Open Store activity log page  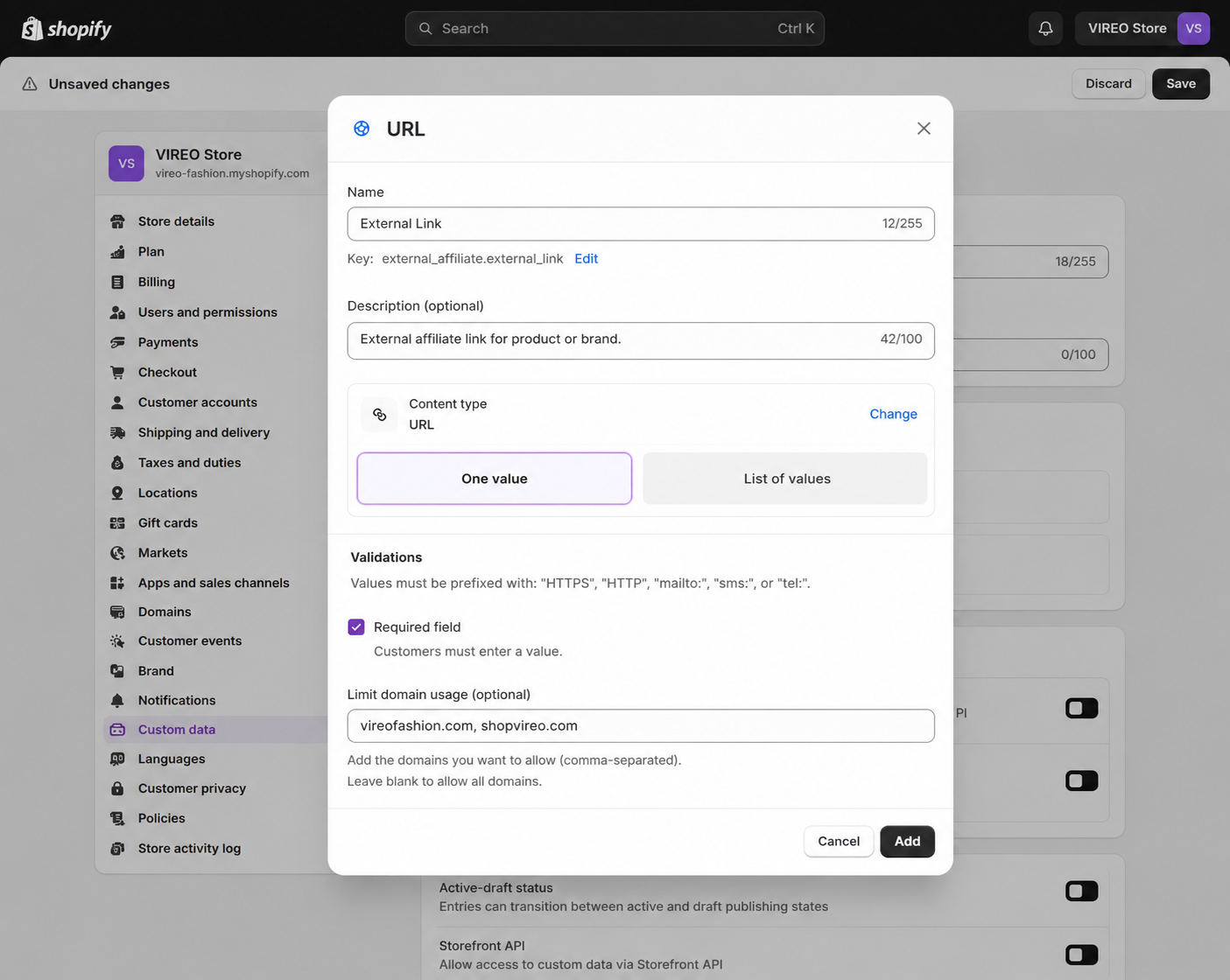189,849
